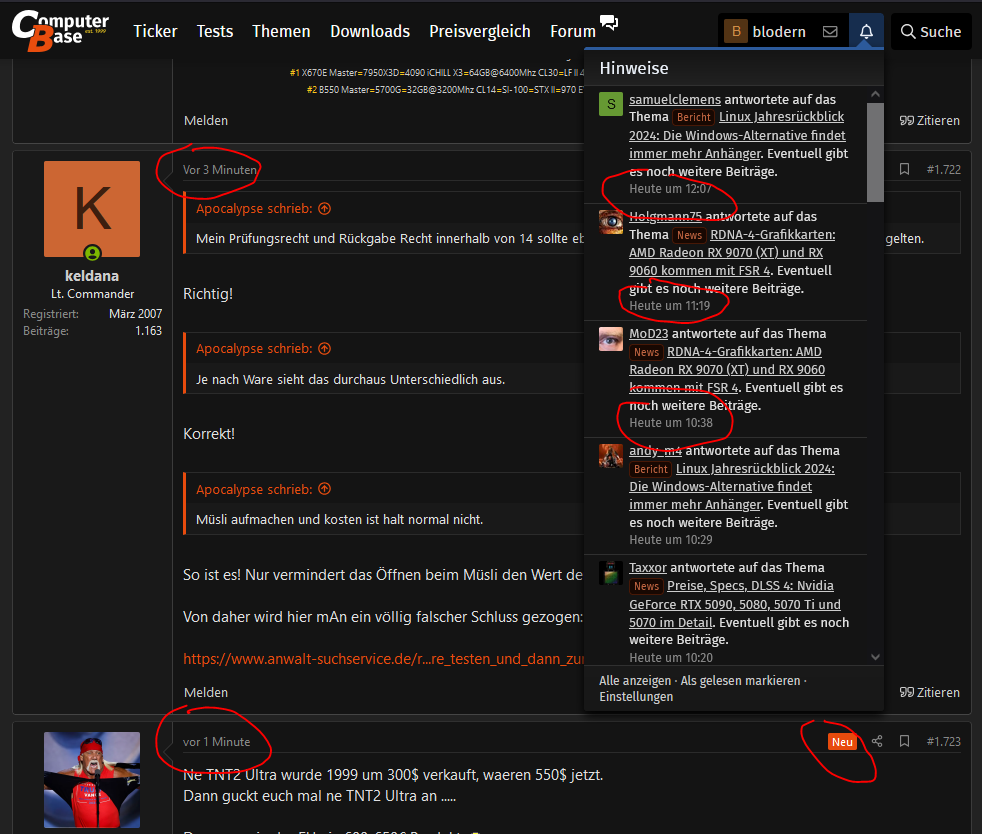982x834 pixels.
Task: Open Linux Jahresrückblick thread from samuelclemens notification
Action: coord(737,135)
